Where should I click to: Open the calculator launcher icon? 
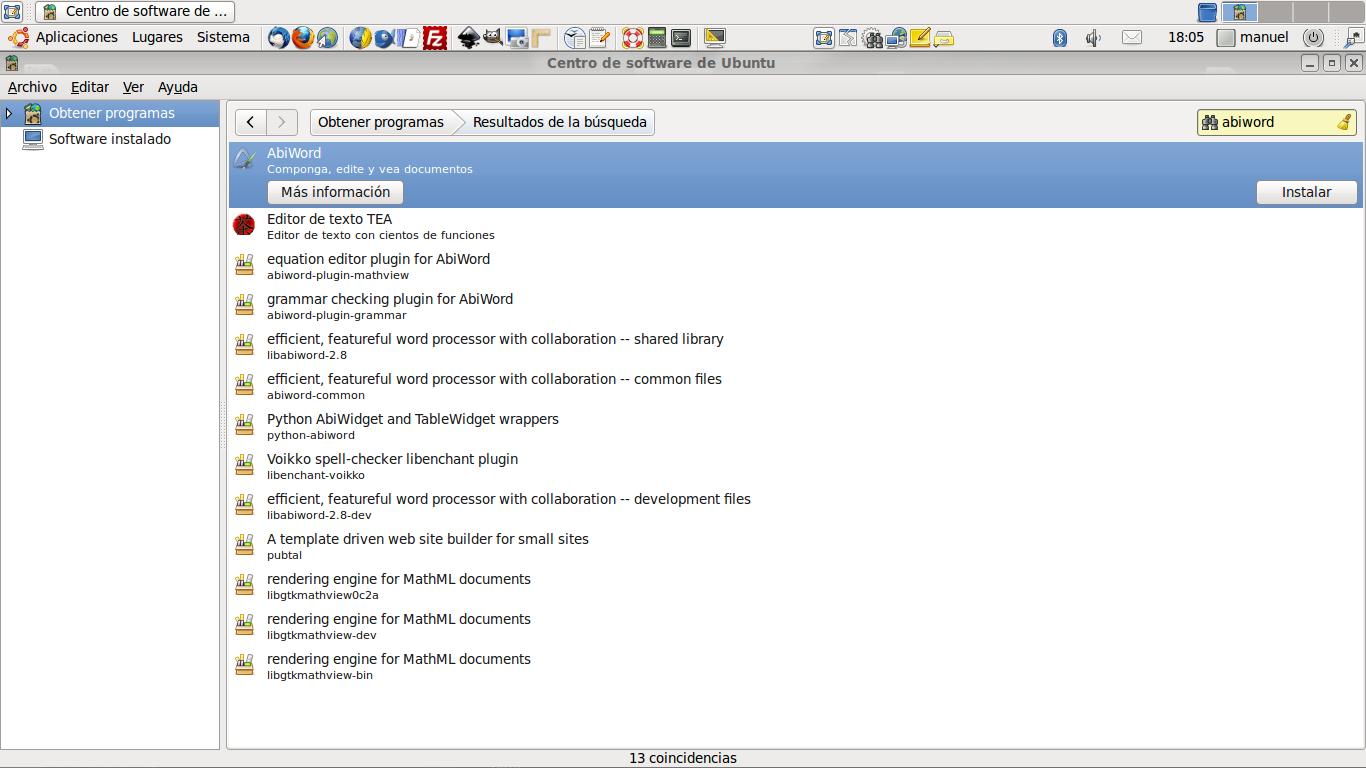click(657, 38)
